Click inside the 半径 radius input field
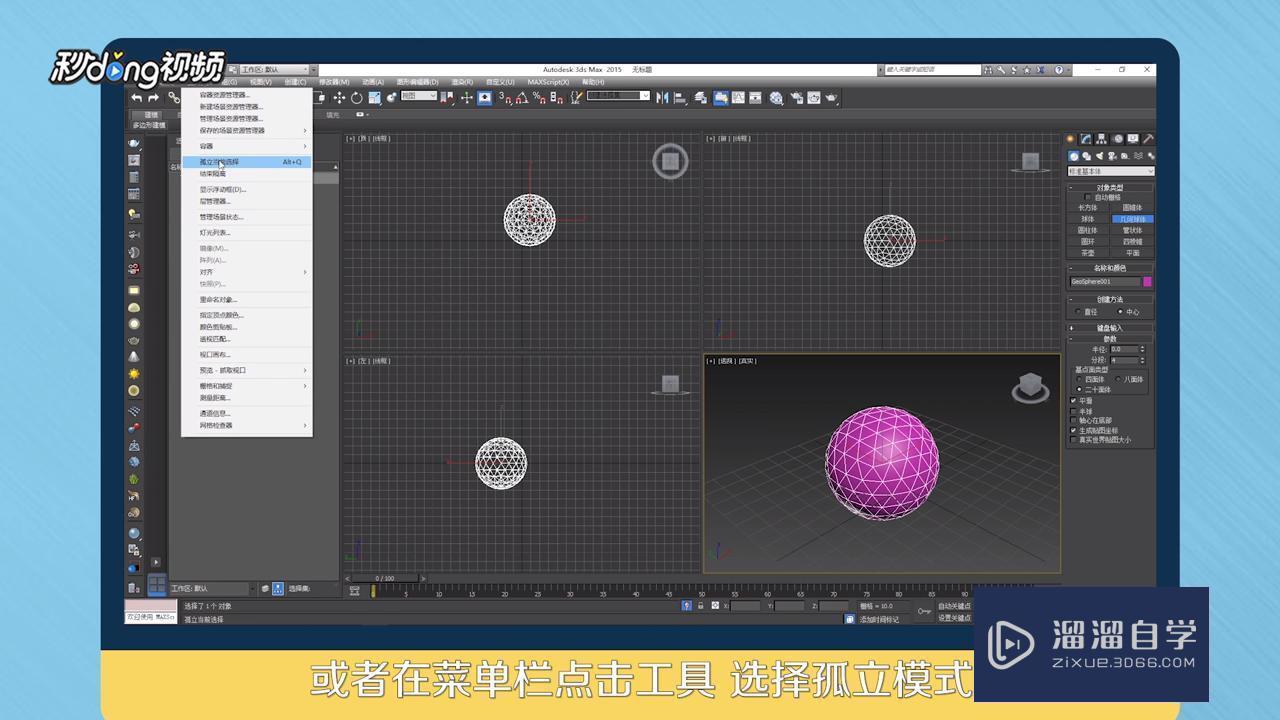 (1125, 347)
